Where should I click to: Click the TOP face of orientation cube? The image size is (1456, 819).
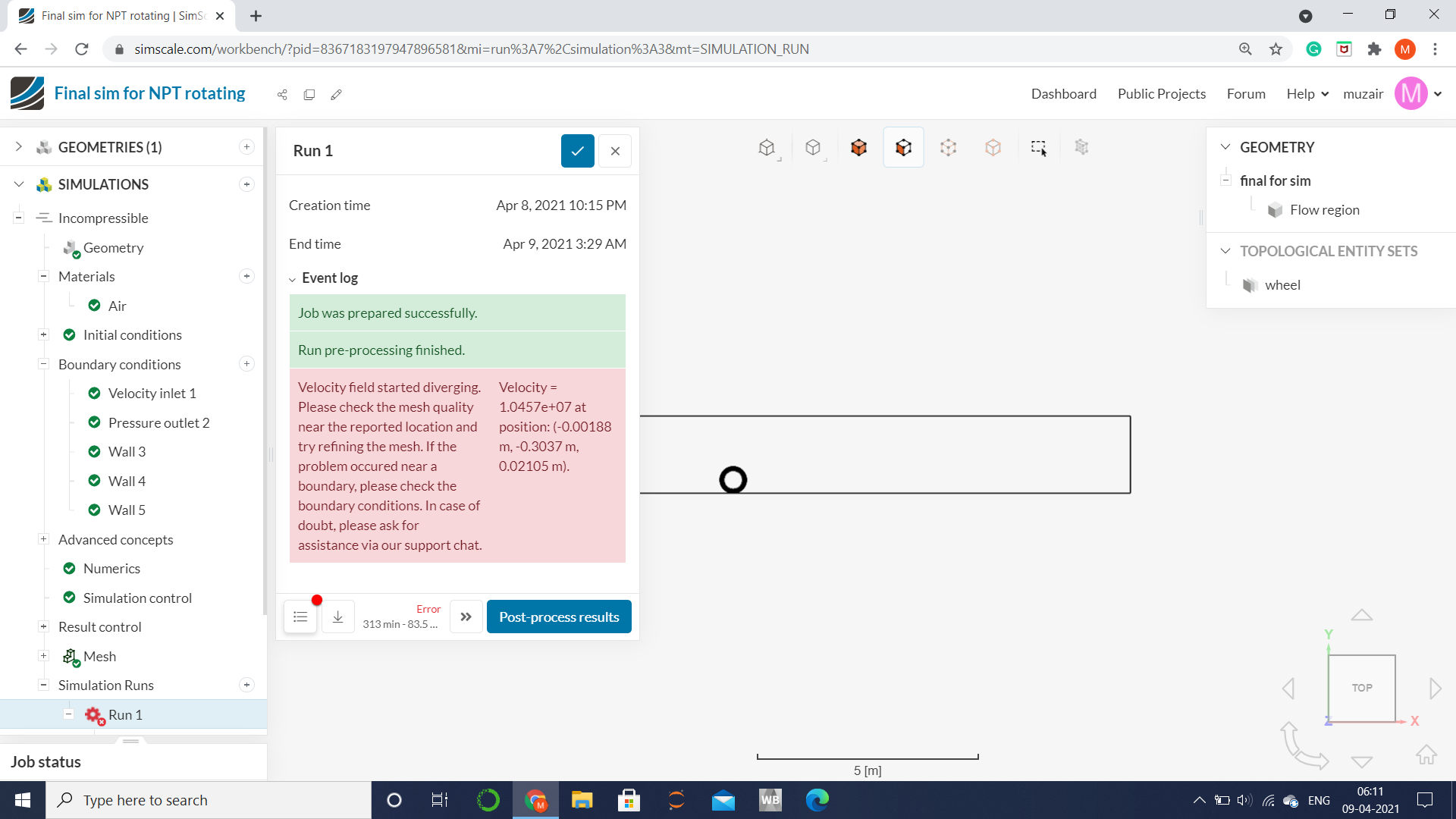[1362, 688]
